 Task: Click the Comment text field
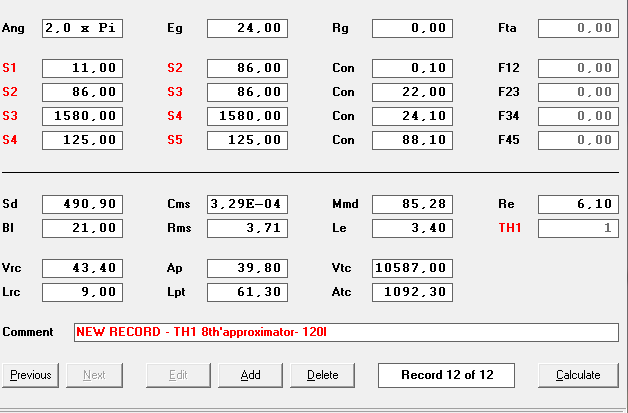(346, 332)
